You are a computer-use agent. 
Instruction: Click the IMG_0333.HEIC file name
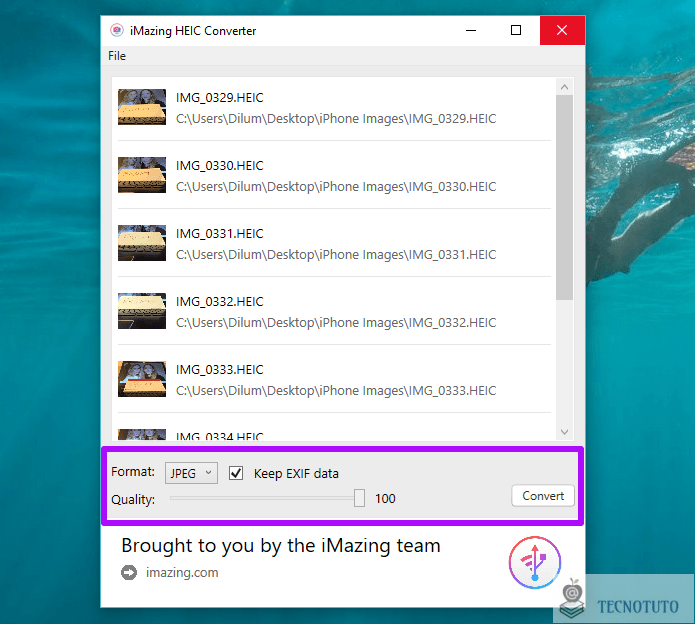click(x=219, y=370)
